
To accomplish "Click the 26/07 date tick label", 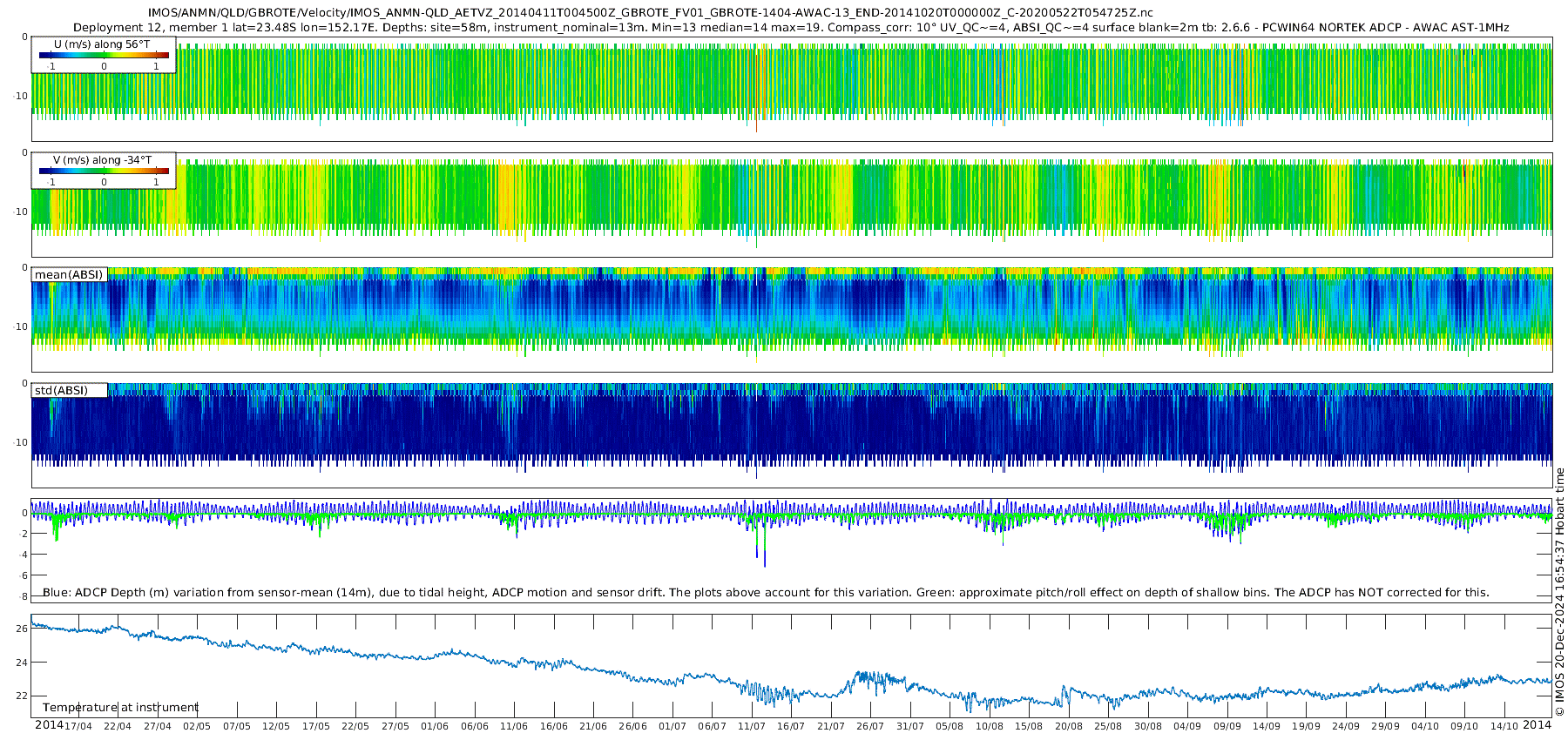I will point(869,726).
